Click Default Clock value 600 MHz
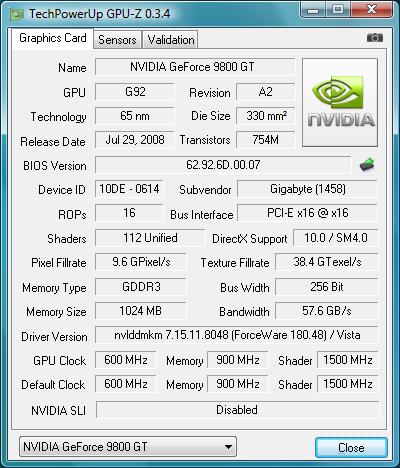This screenshot has height=468, width=400. click(126, 384)
